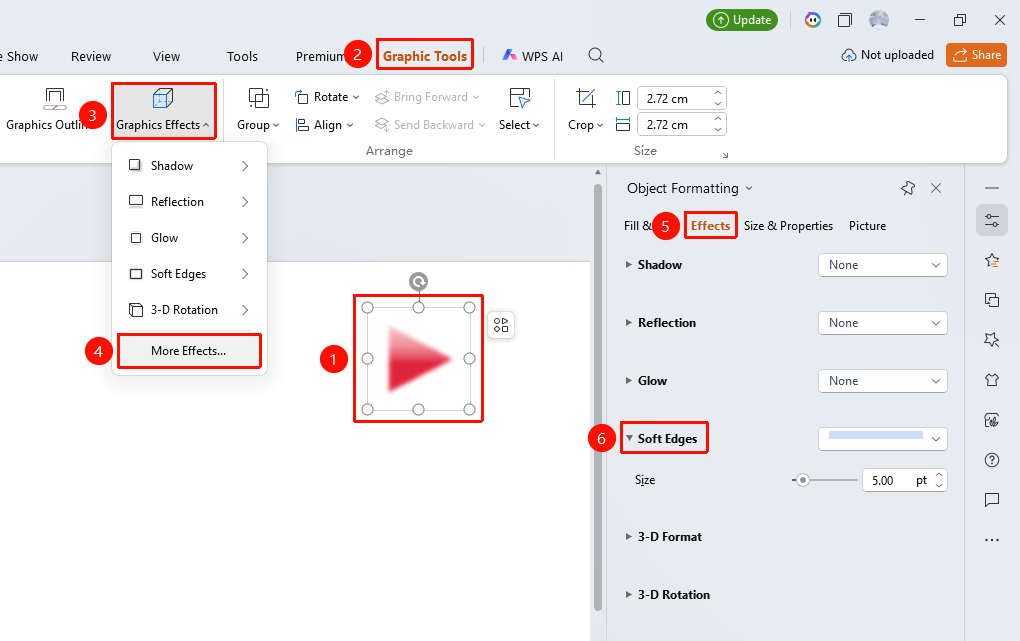Viewport: 1020px width, 641px height.
Task: Click the Not uploaded cloud status
Action: tap(888, 55)
